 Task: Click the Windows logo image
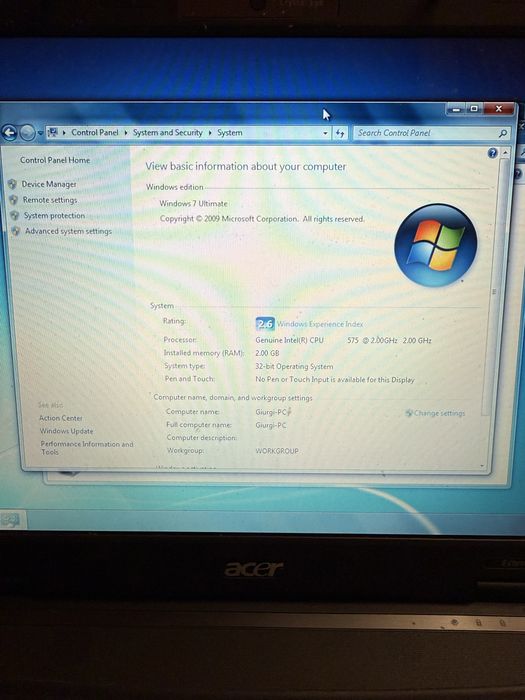(436, 245)
